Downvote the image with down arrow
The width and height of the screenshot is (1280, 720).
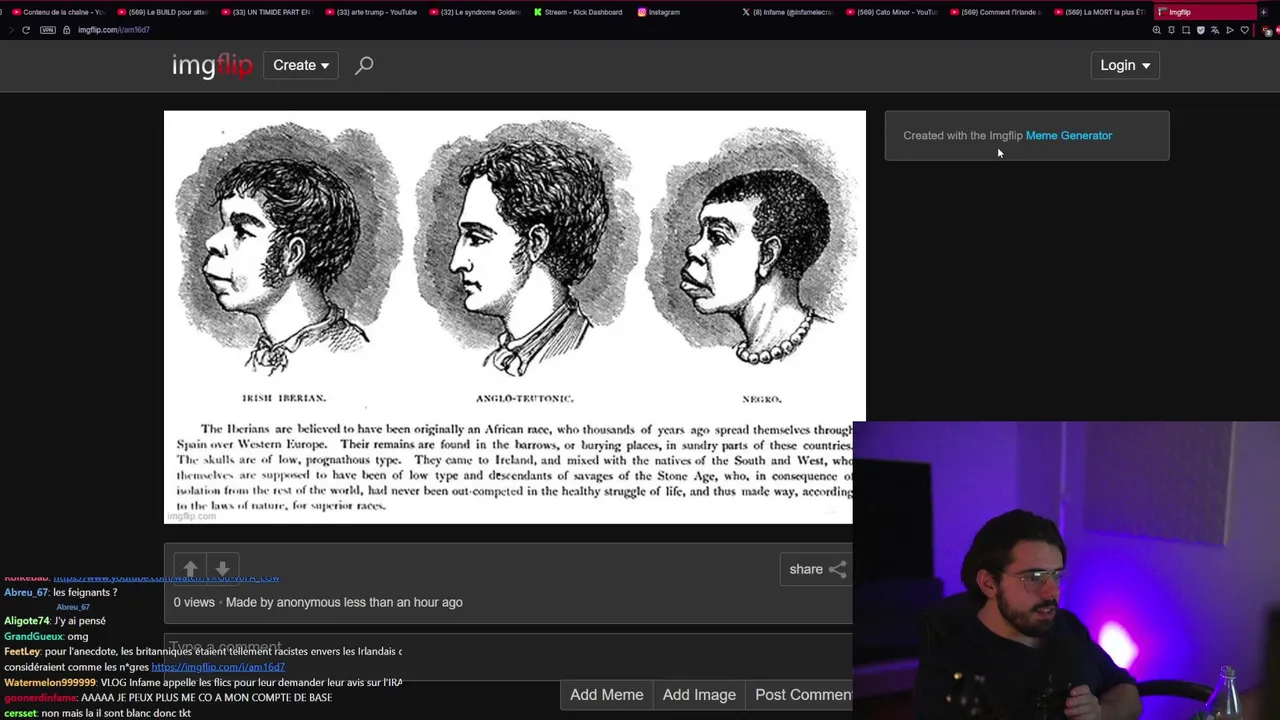click(x=222, y=568)
